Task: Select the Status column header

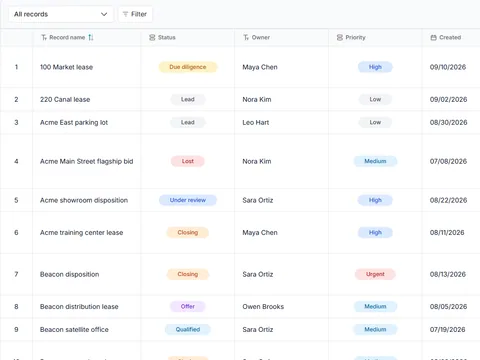Action: point(188,38)
